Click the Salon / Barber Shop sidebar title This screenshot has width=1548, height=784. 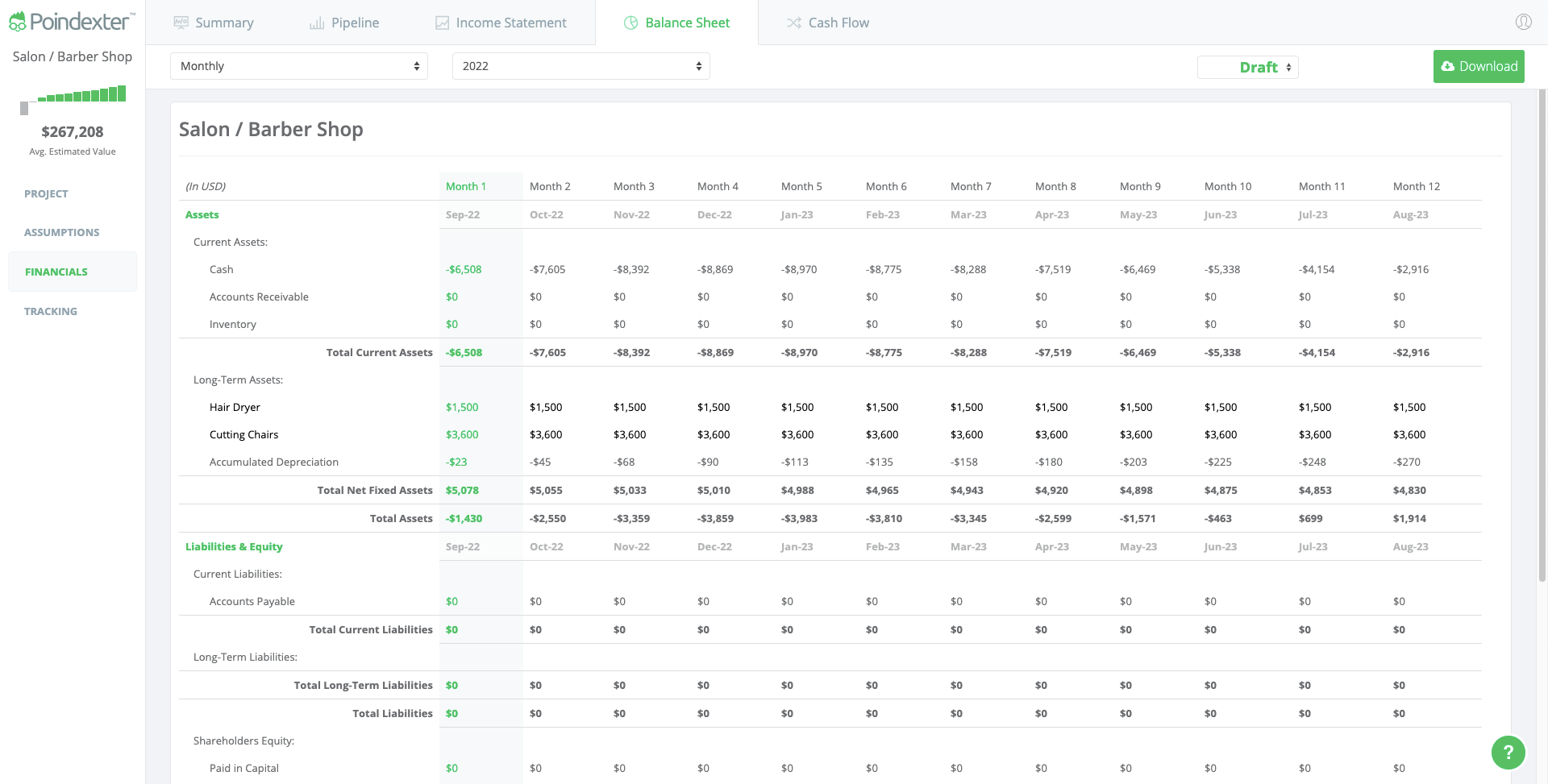coord(73,56)
